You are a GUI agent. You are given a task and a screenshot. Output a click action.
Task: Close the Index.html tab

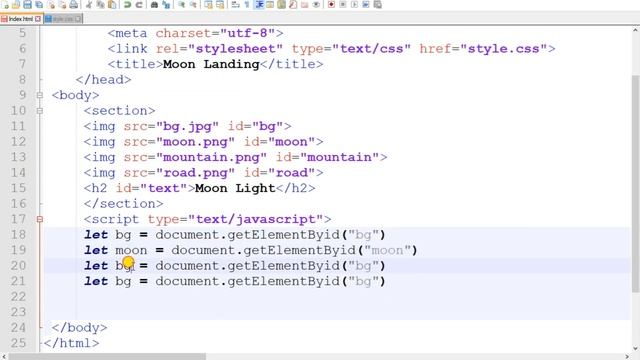click(x=38, y=19)
